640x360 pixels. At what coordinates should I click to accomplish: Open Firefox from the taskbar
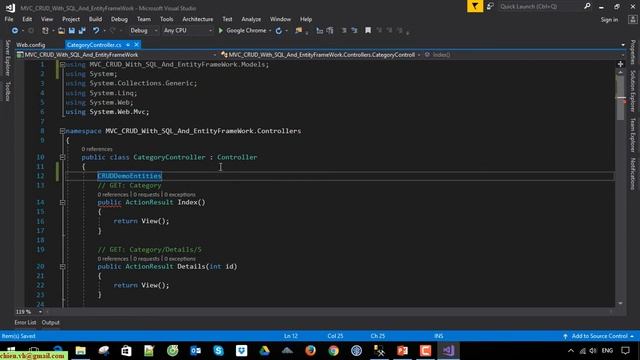(310, 351)
